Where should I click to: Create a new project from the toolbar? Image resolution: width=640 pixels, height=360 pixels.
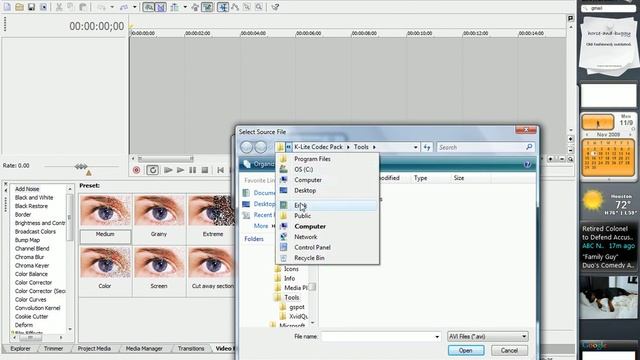(x=7, y=7)
